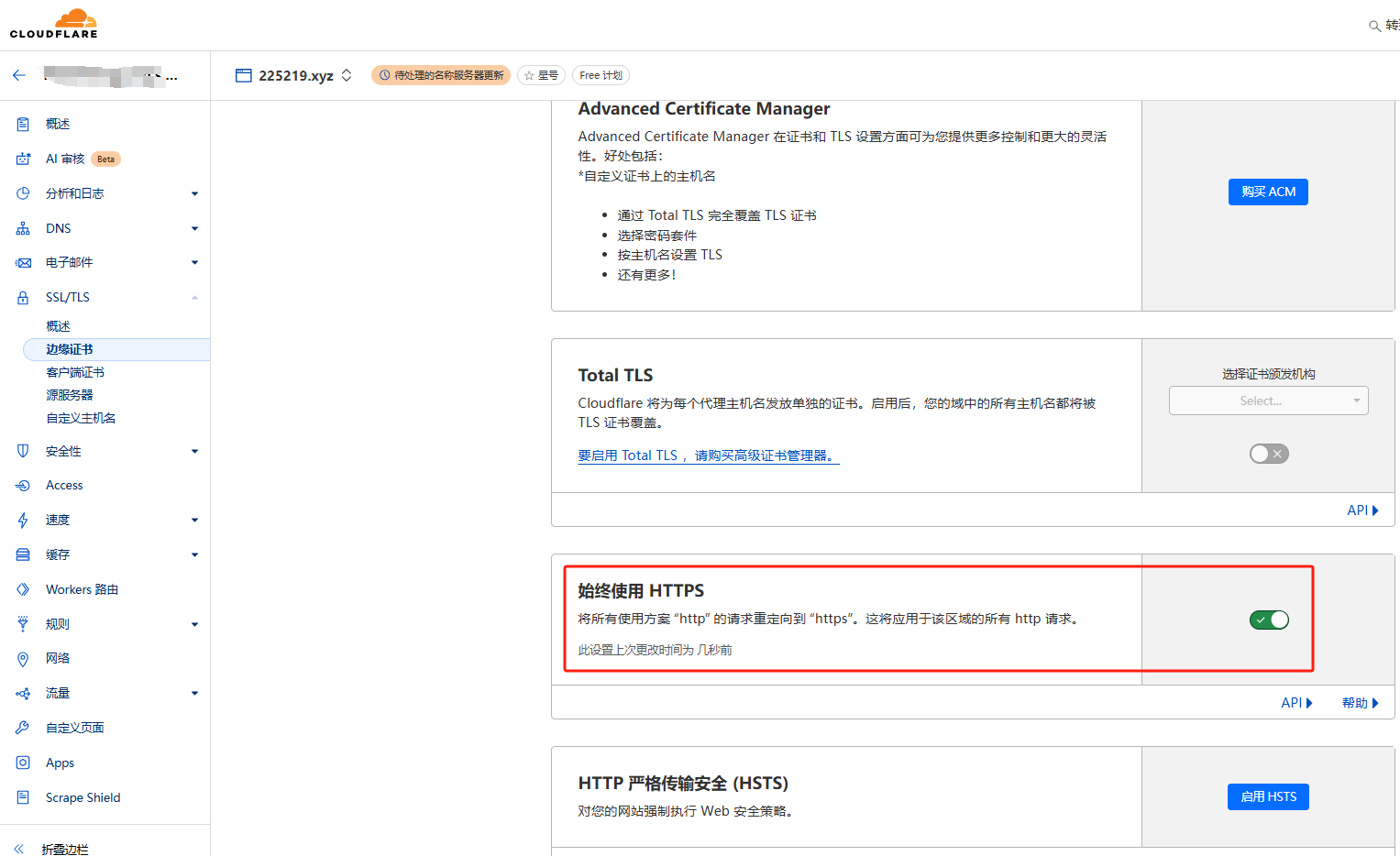This screenshot has width=1400, height=856.
Task: Open the 客户端证书 submenu page
Action: [x=75, y=373]
